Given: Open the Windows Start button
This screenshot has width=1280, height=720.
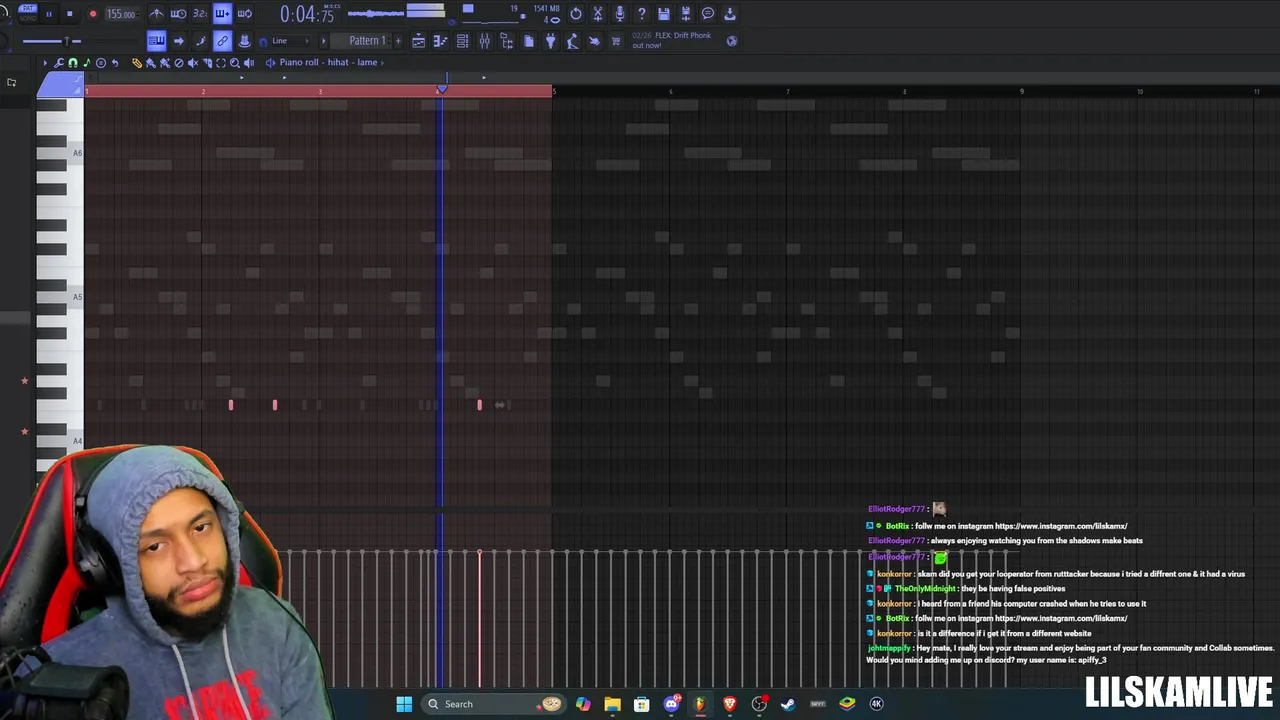Looking at the screenshot, I should point(404,704).
